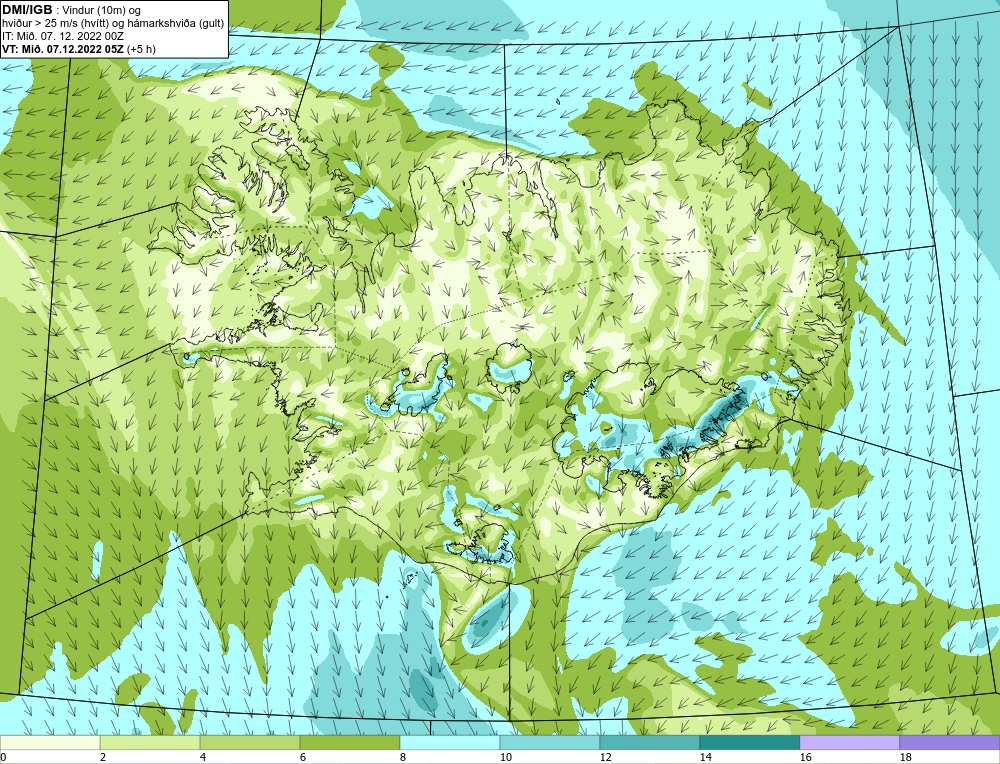Screen dimensions: 1000x764
Task: Click the dark green 6–8 m/s legend swatch
Action: 349,743
